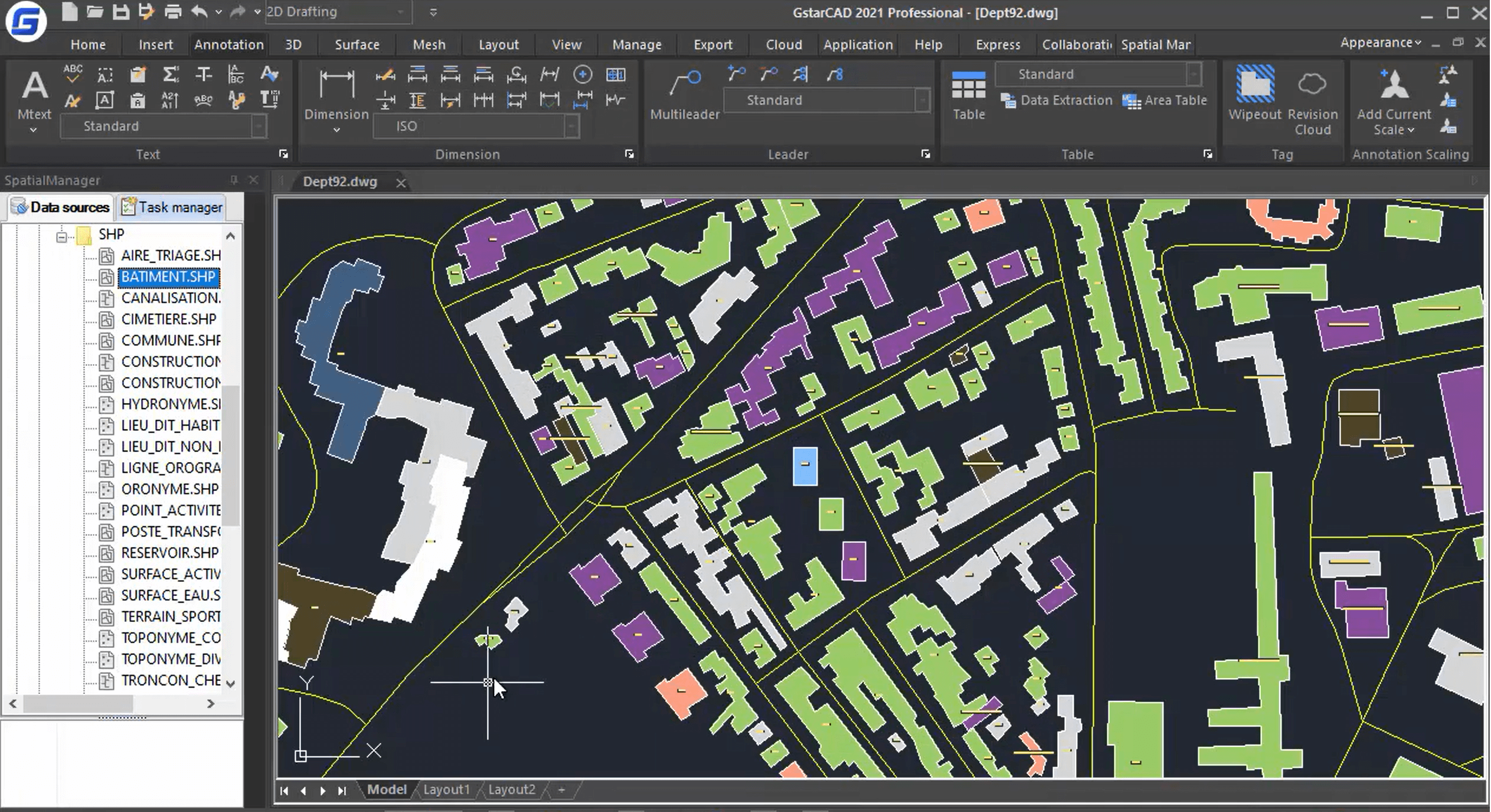Close the Dept92.dwg document tab
Viewport: 1491px width, 812px height.
(x=401, y=182)
